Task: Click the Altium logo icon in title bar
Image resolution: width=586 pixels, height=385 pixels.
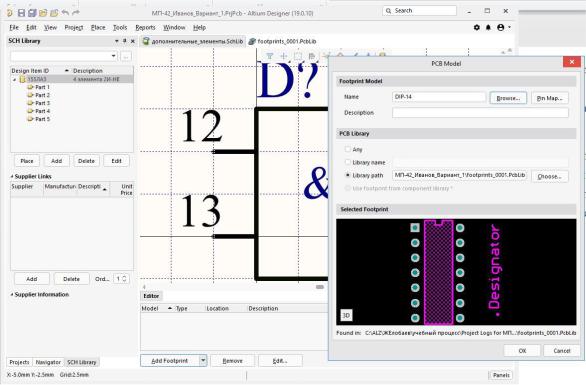Action: pyautogui.click(x=9, y=13)
